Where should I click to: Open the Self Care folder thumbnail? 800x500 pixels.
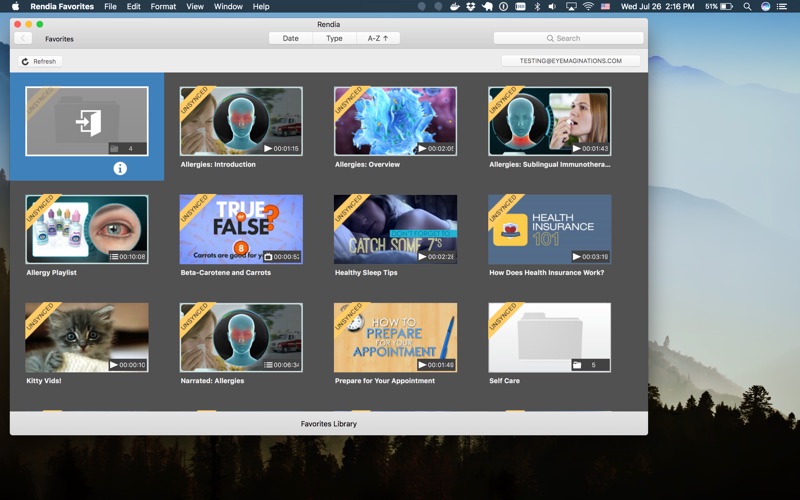tap(549, 337)
